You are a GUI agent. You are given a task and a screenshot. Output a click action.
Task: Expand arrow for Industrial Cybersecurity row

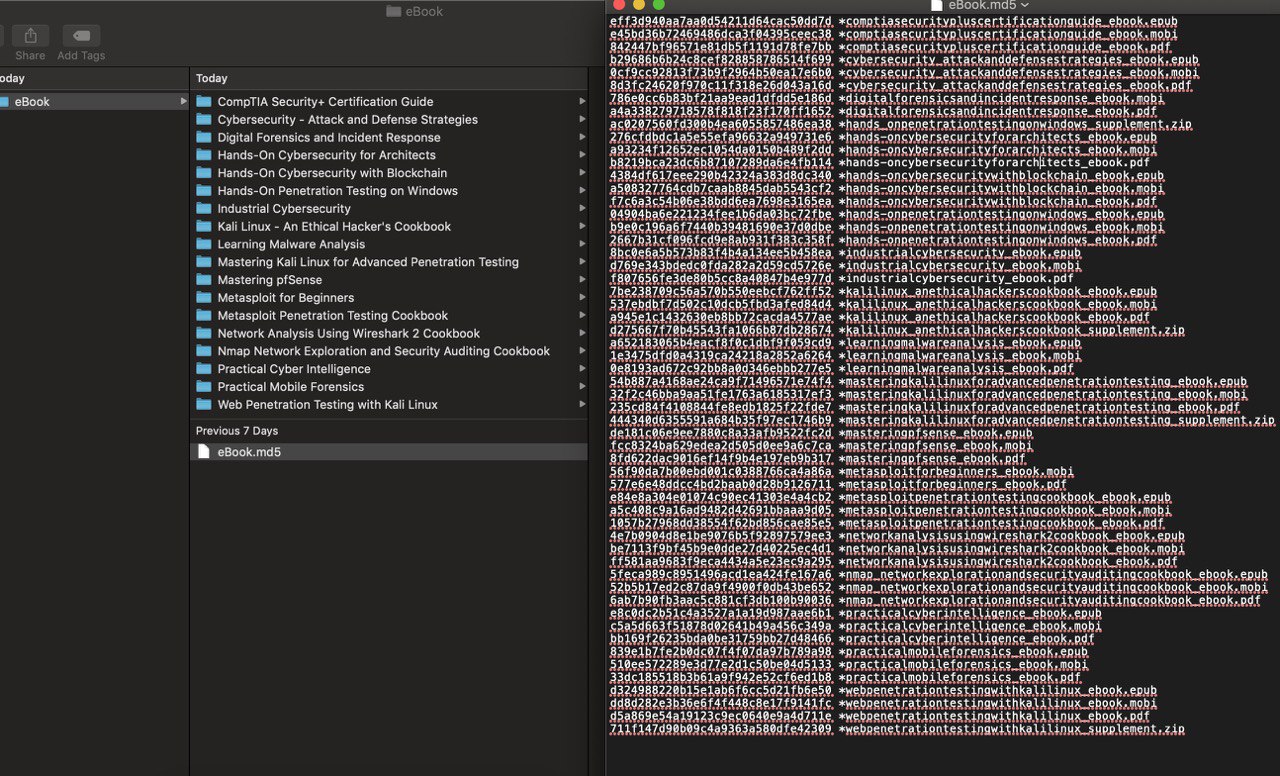click(583, 209)
